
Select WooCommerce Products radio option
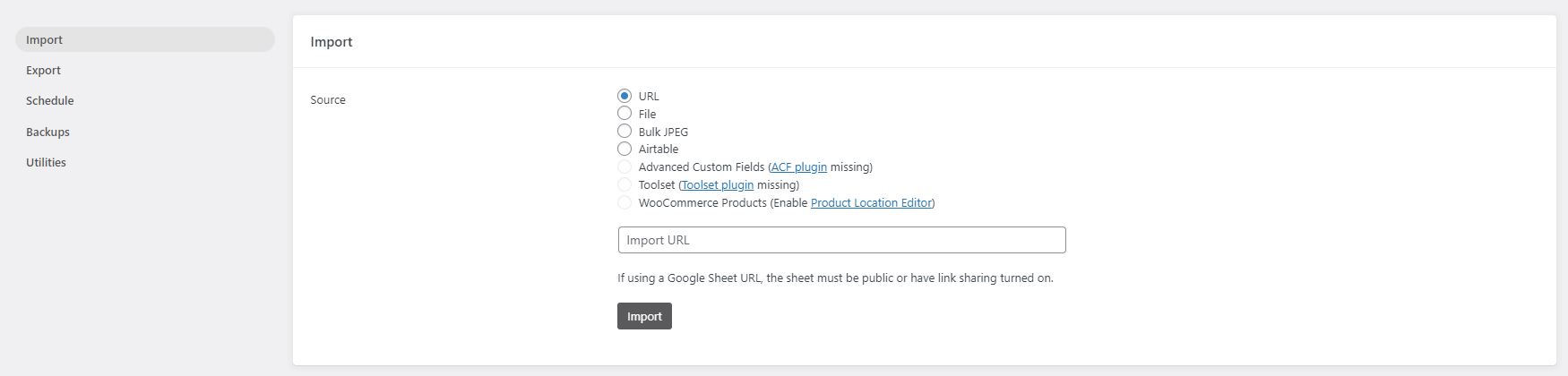pos(625,202)
